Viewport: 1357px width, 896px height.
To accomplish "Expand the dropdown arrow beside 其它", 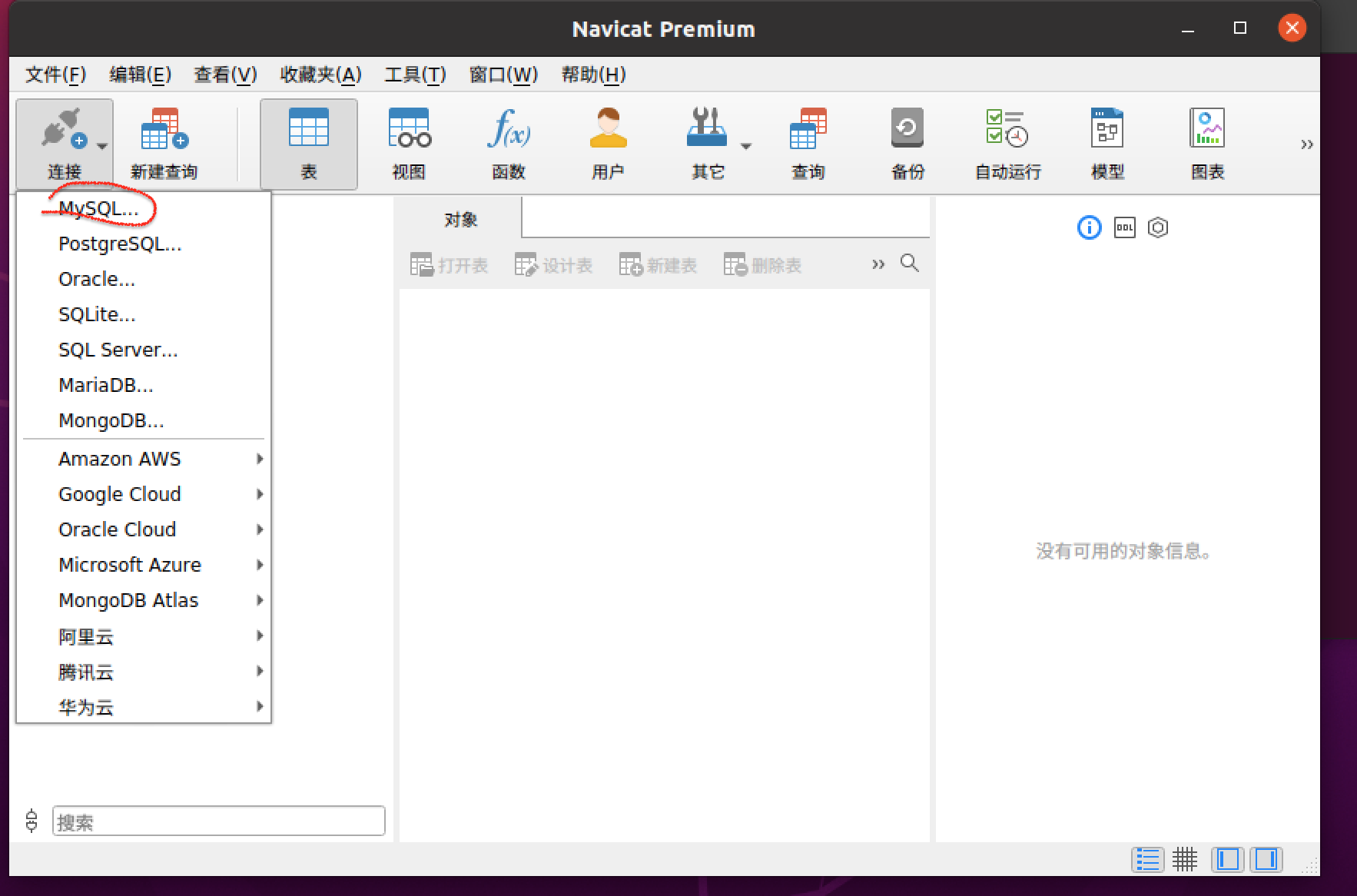I will 745,145.
